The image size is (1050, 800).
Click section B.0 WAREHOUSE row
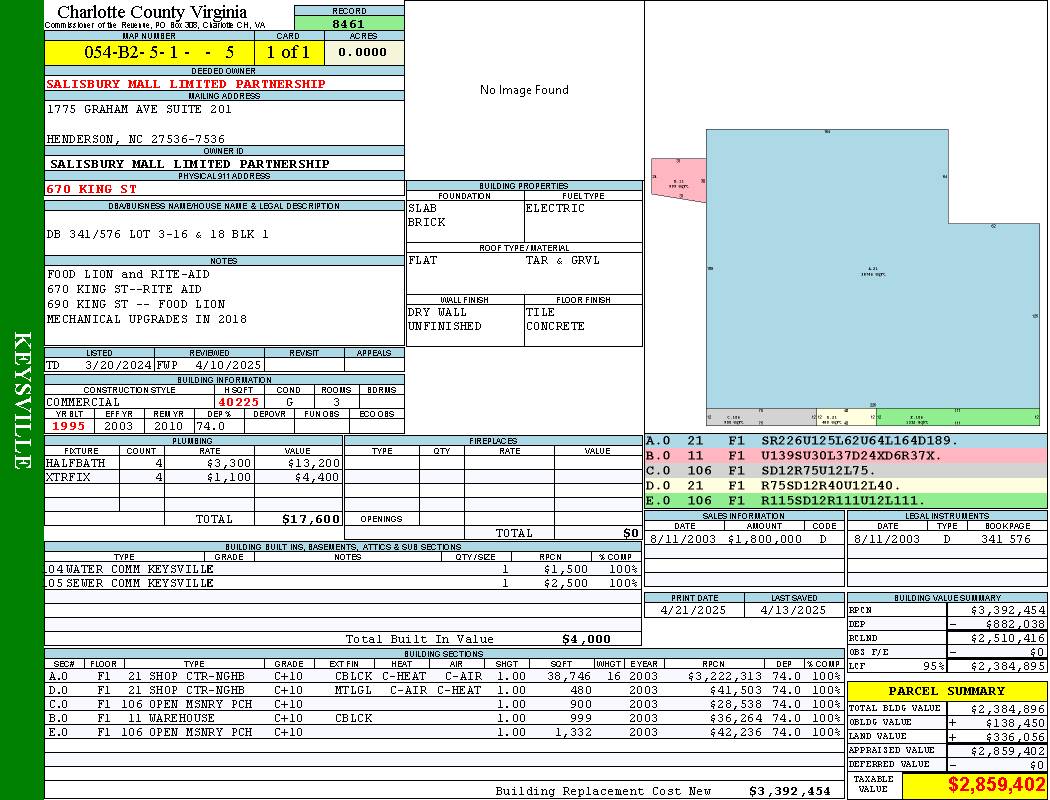[445, 718]
